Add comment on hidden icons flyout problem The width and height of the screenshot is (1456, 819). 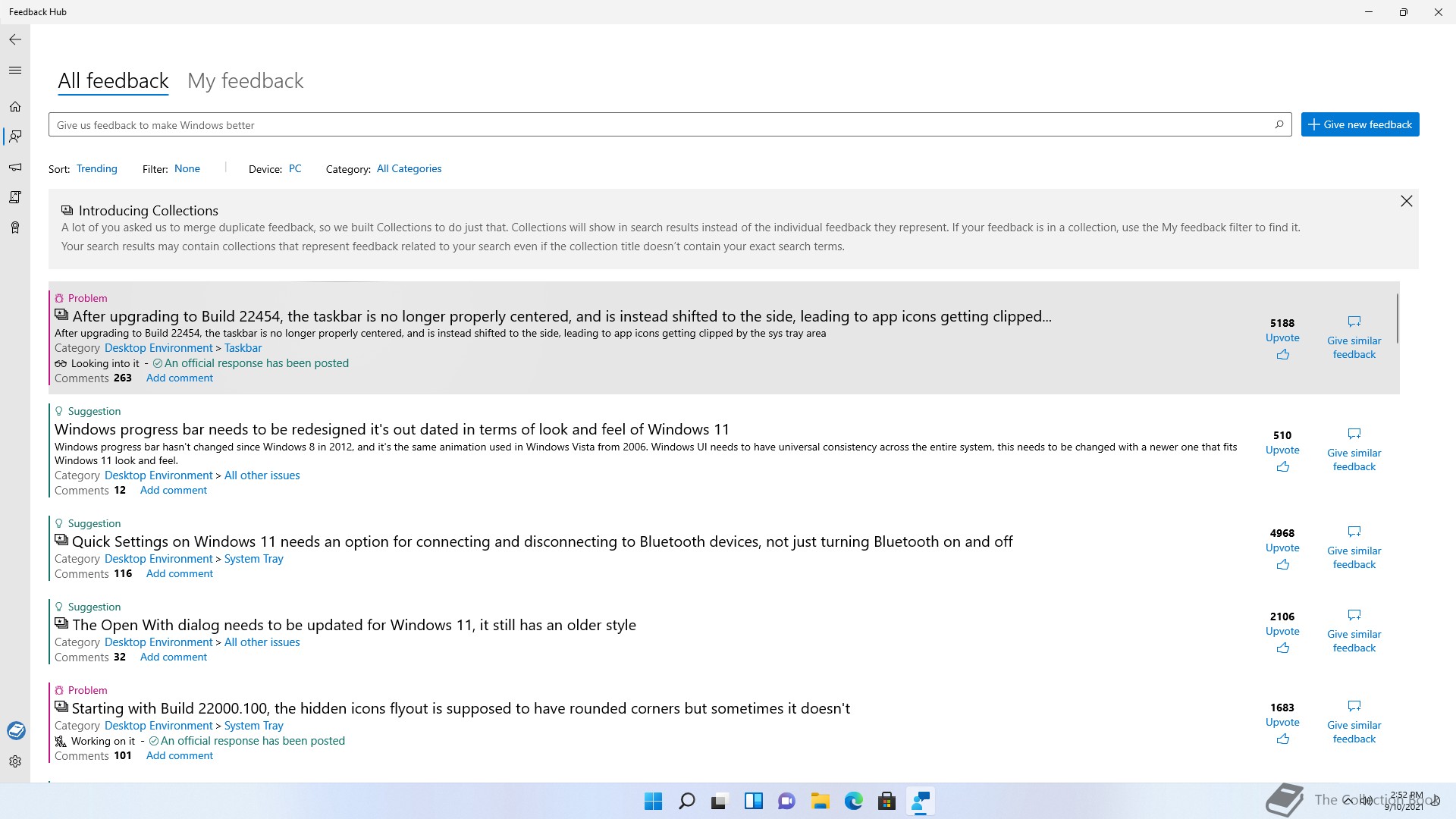click(180, 755)
